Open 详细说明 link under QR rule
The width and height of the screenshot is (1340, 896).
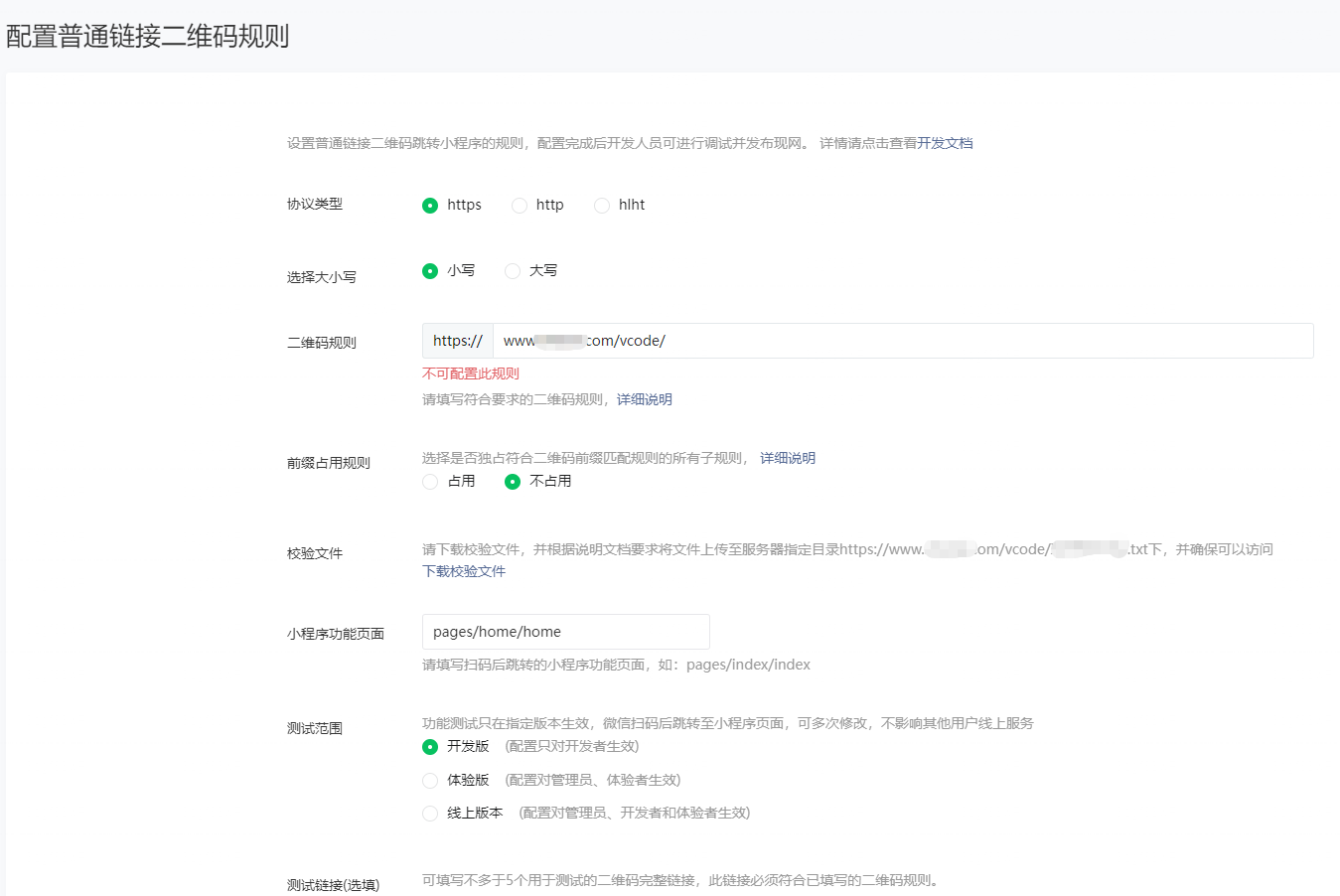pos(645,399)
